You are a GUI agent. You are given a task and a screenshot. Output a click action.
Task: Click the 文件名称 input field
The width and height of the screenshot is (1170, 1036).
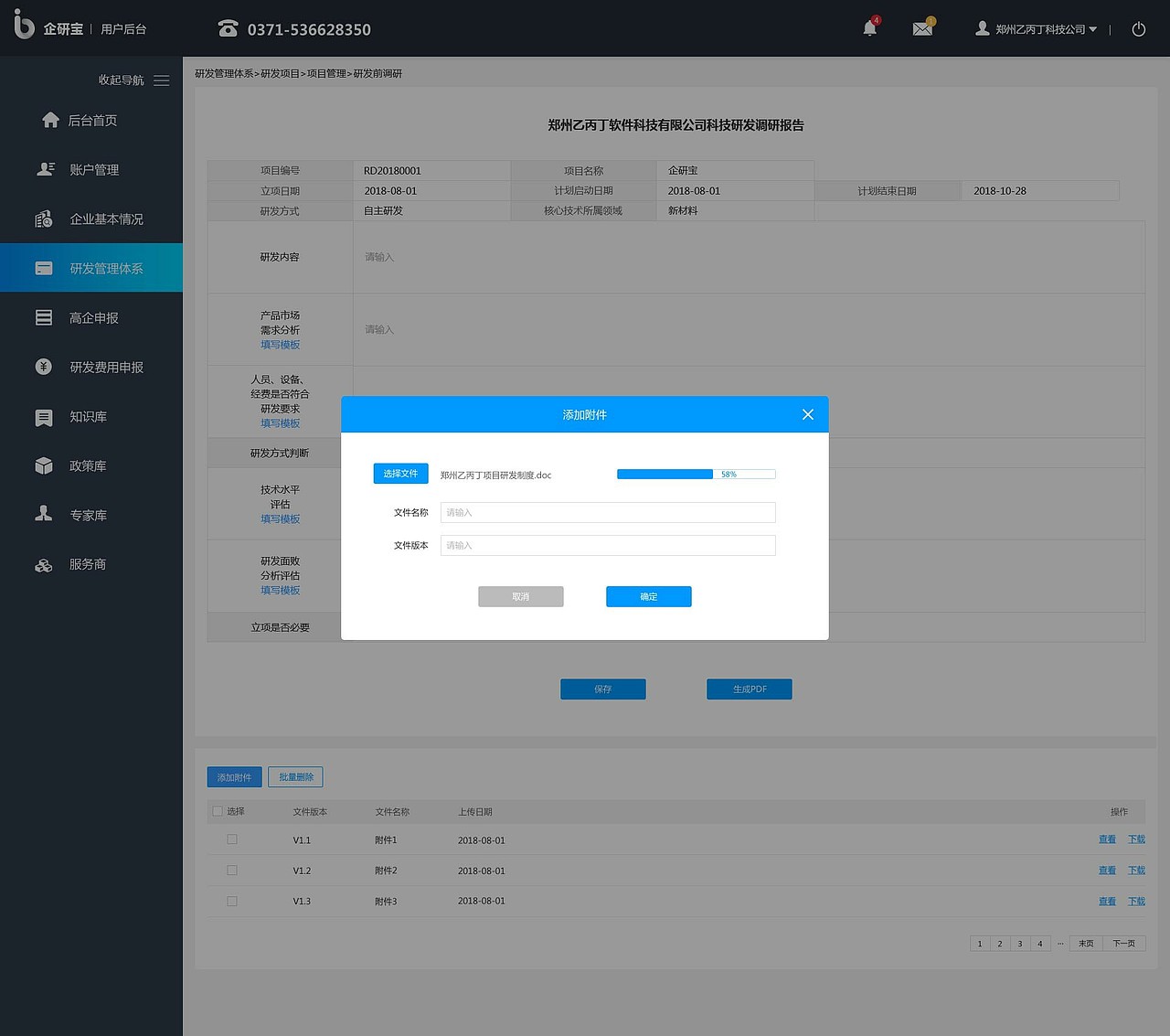[608, 512]
